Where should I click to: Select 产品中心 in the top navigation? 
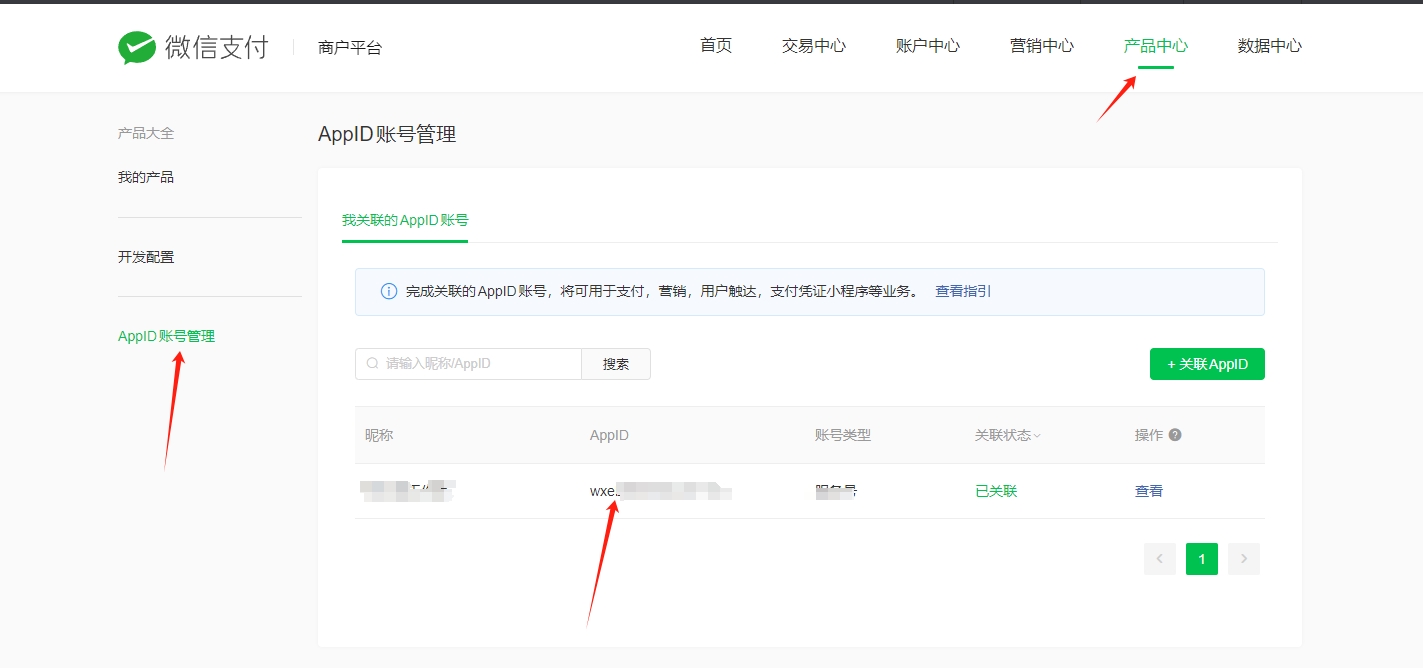pos(1155,46)
